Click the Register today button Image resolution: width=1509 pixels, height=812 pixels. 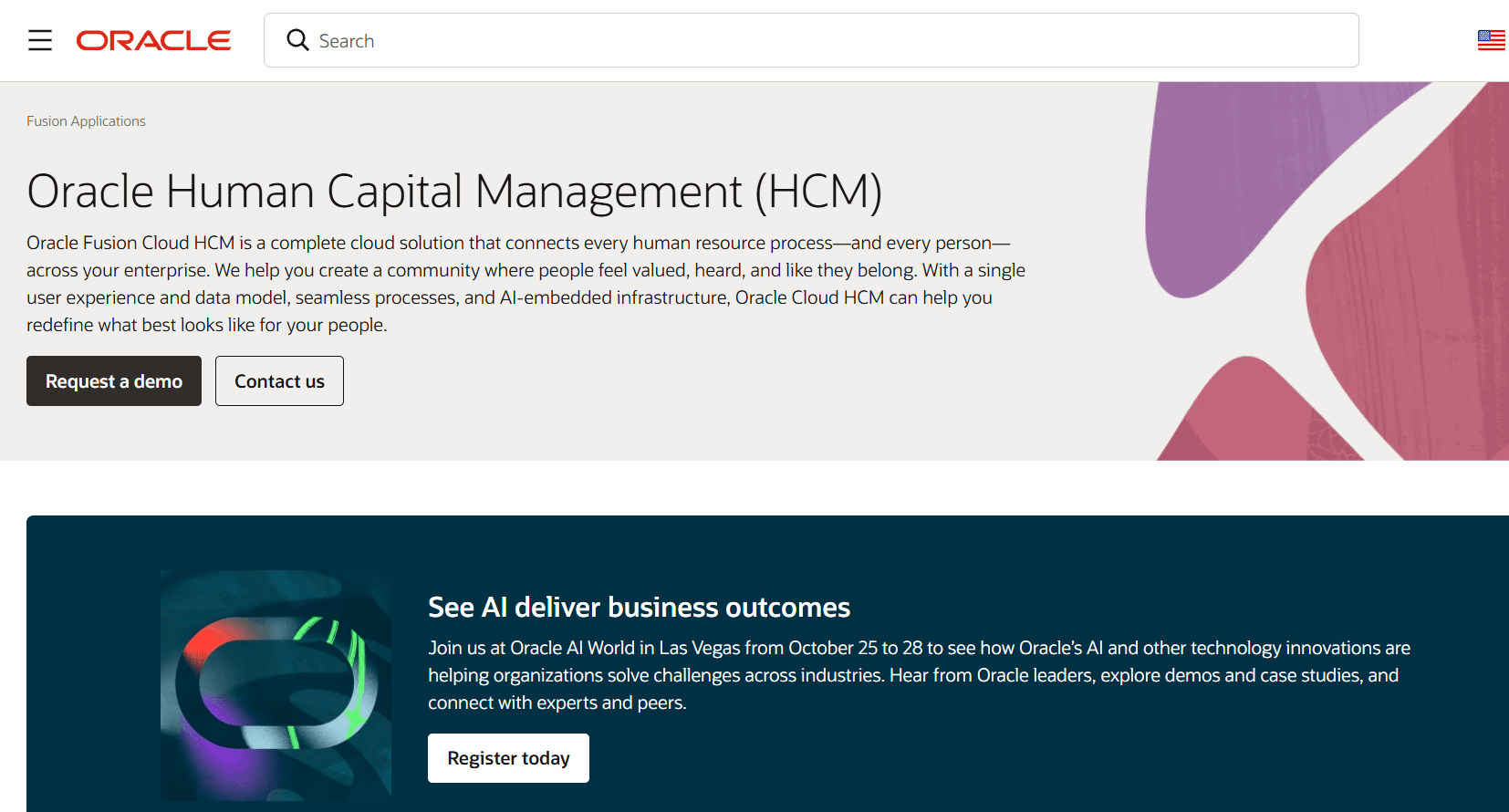coord(508,758)
